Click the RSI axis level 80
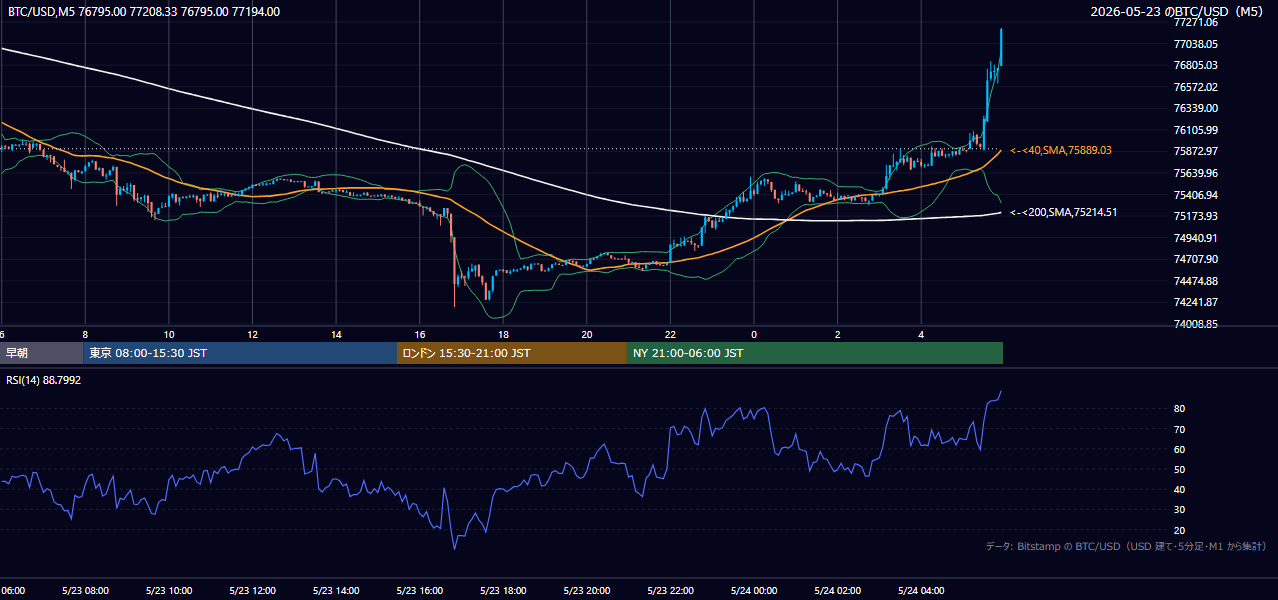The image size is (1278, 600). tap(1180, 409)
